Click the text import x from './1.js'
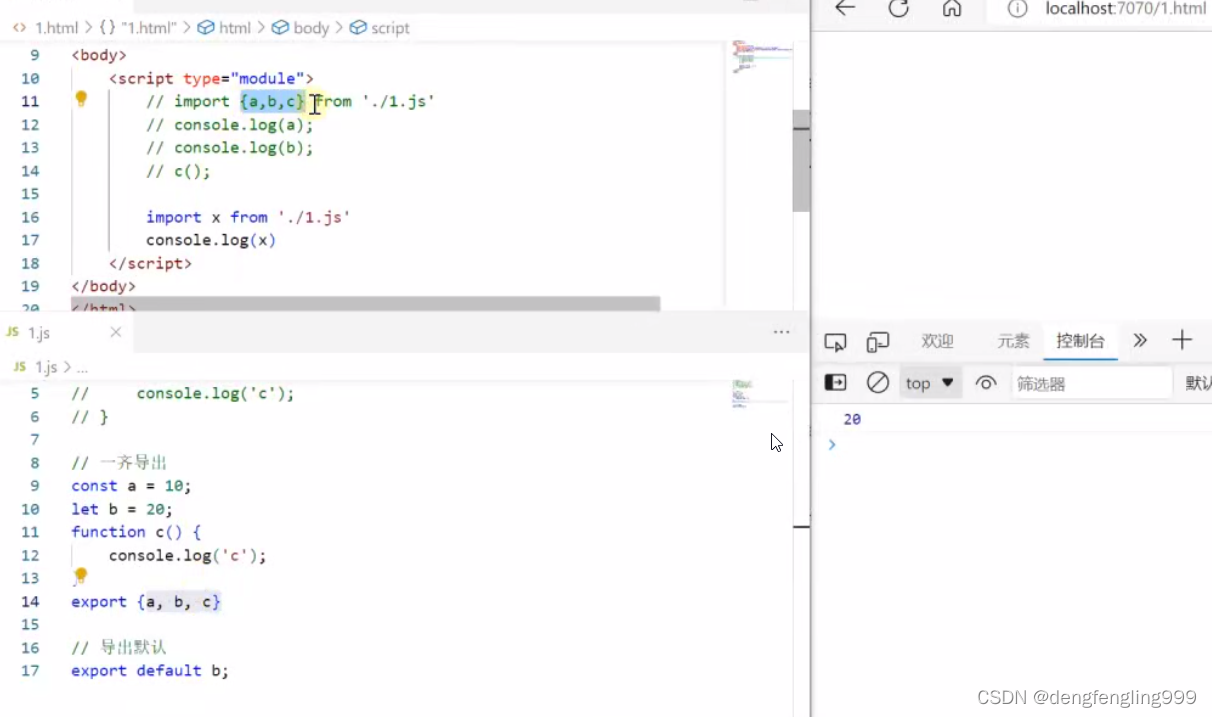 (x=248, y=217)
